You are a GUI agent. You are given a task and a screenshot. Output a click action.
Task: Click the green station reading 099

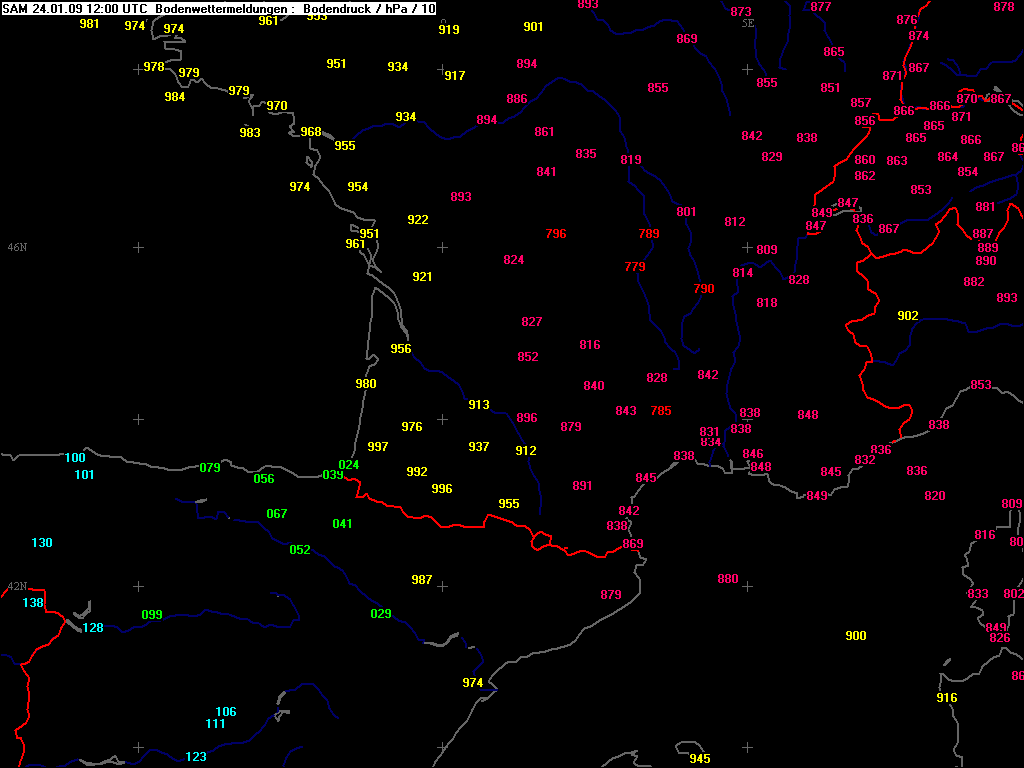pos(152,615)
